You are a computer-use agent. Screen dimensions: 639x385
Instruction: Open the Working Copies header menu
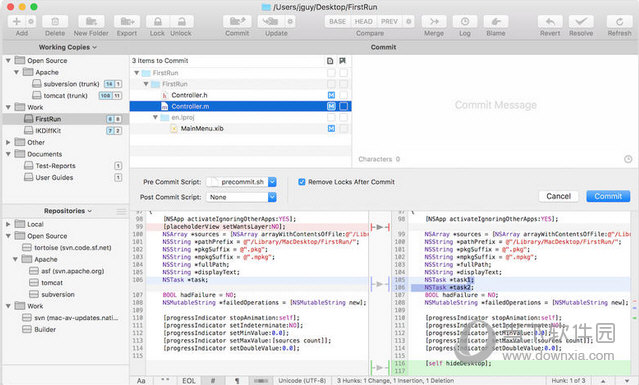68,47
